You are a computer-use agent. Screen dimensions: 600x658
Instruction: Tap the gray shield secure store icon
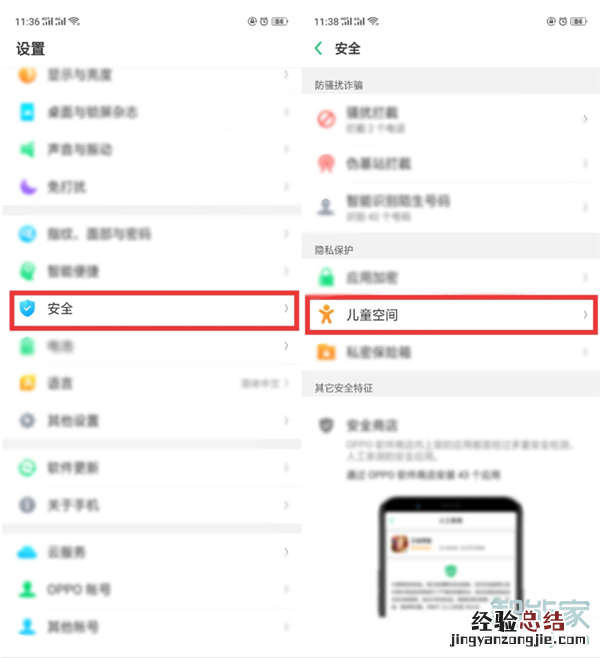coord(326,425)
